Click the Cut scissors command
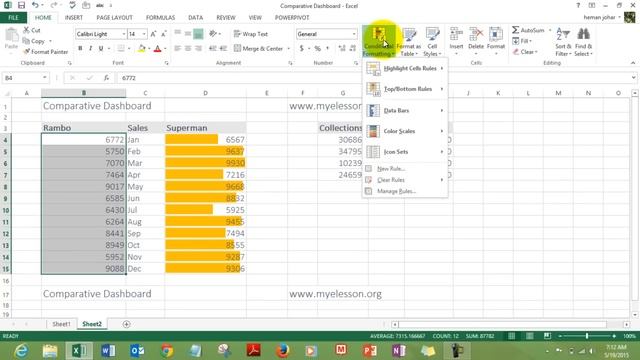The height and width of the screenshot is (360, 640). pos(32,30)
